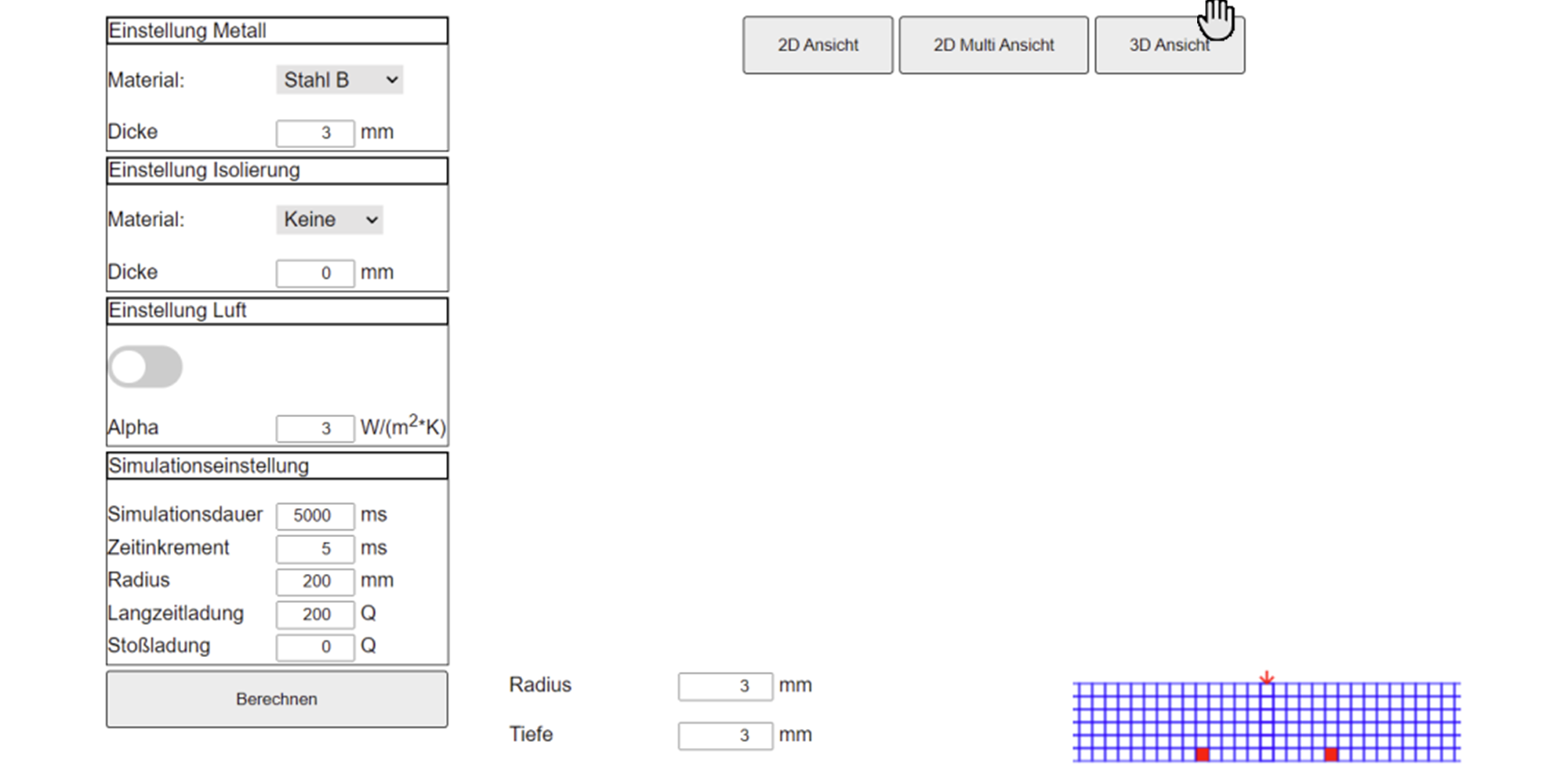Select the Zeitinkrement input field
This screenshot has height=784, width=1568.
click(315, 548)
